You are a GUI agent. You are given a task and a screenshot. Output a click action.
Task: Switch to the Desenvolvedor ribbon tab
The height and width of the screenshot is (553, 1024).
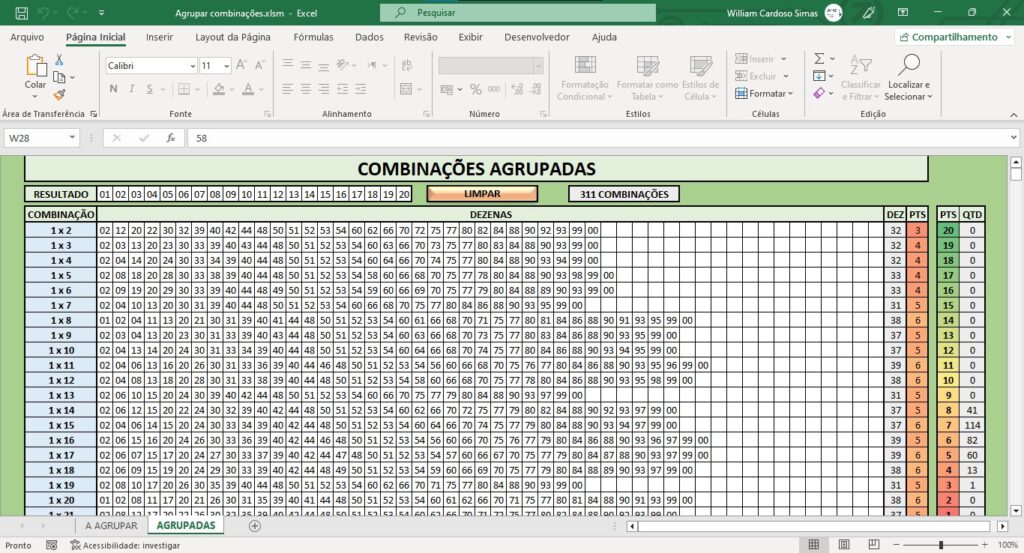(x=536, y=37)
